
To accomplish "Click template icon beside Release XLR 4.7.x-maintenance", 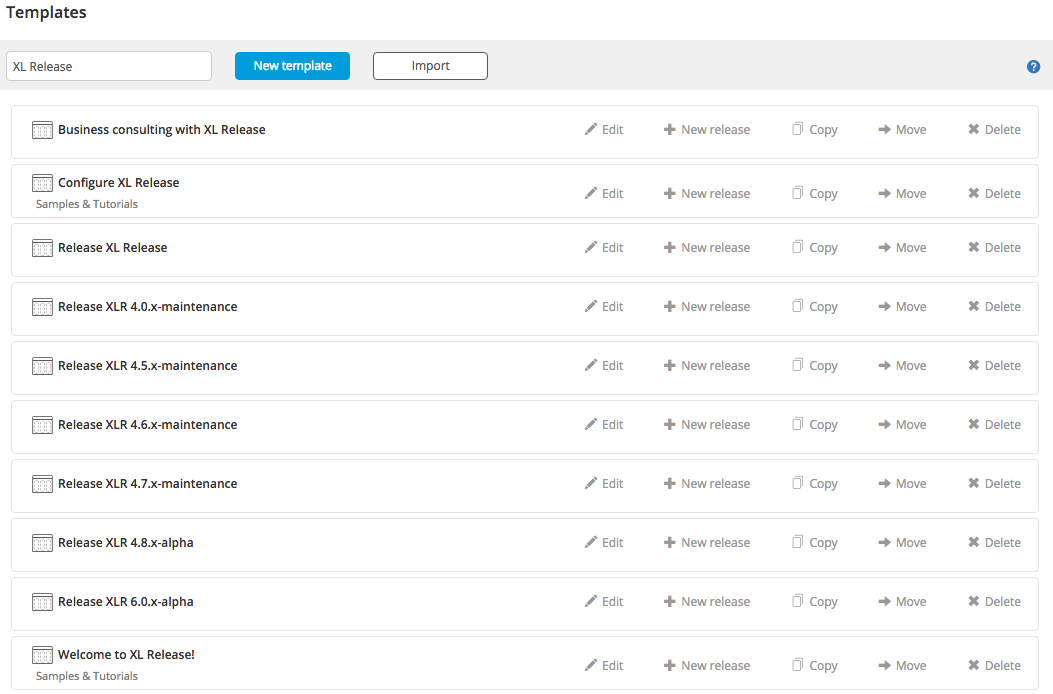I will [42, 484].
